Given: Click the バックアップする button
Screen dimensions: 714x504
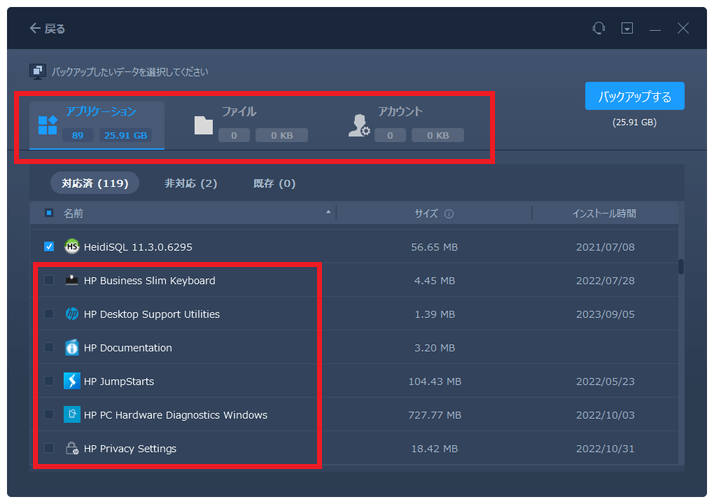Looking at the screenshot, I should 634,97.
